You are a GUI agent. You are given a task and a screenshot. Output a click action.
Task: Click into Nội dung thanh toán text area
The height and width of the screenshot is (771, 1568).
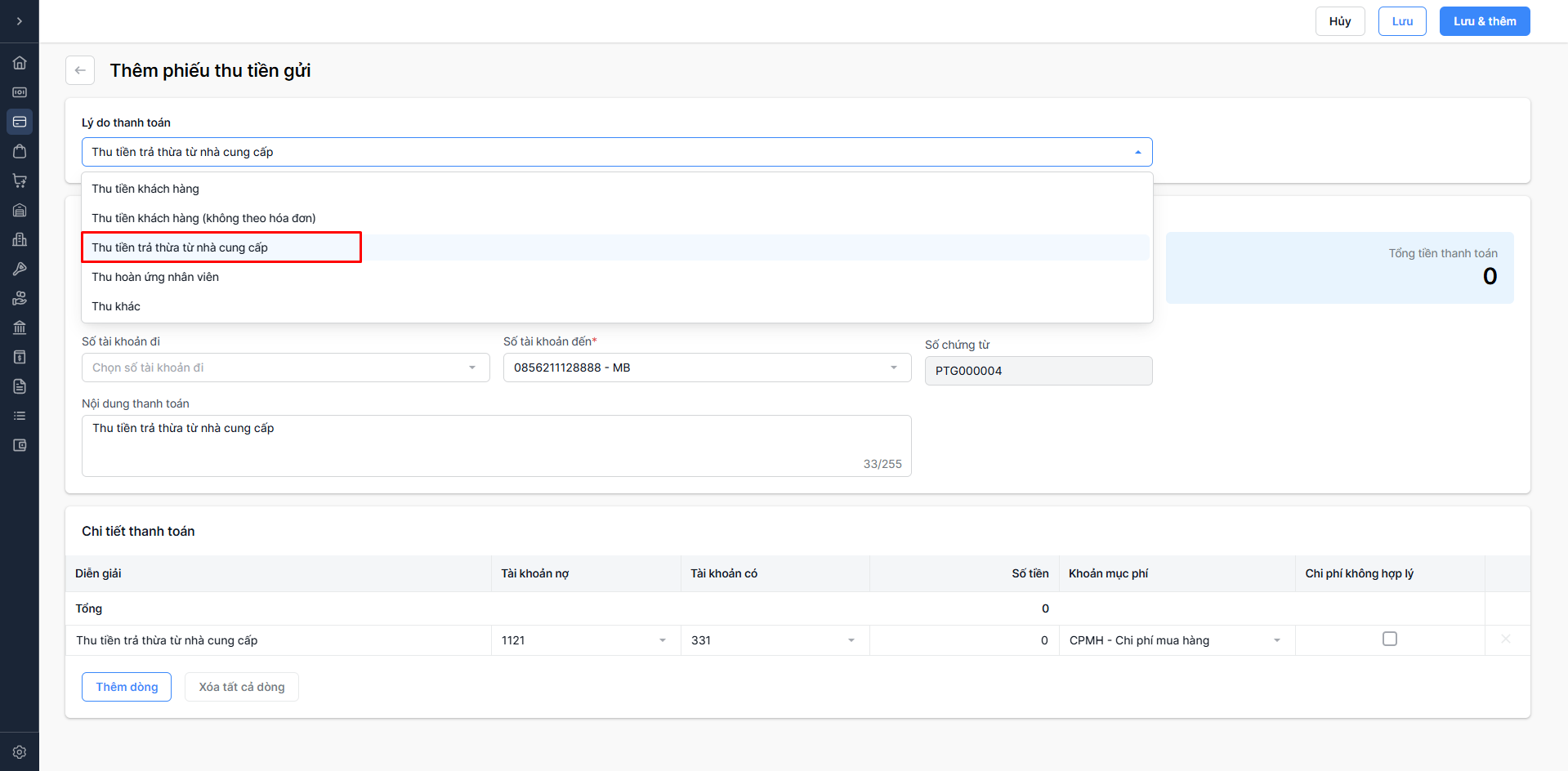[496, 445]
